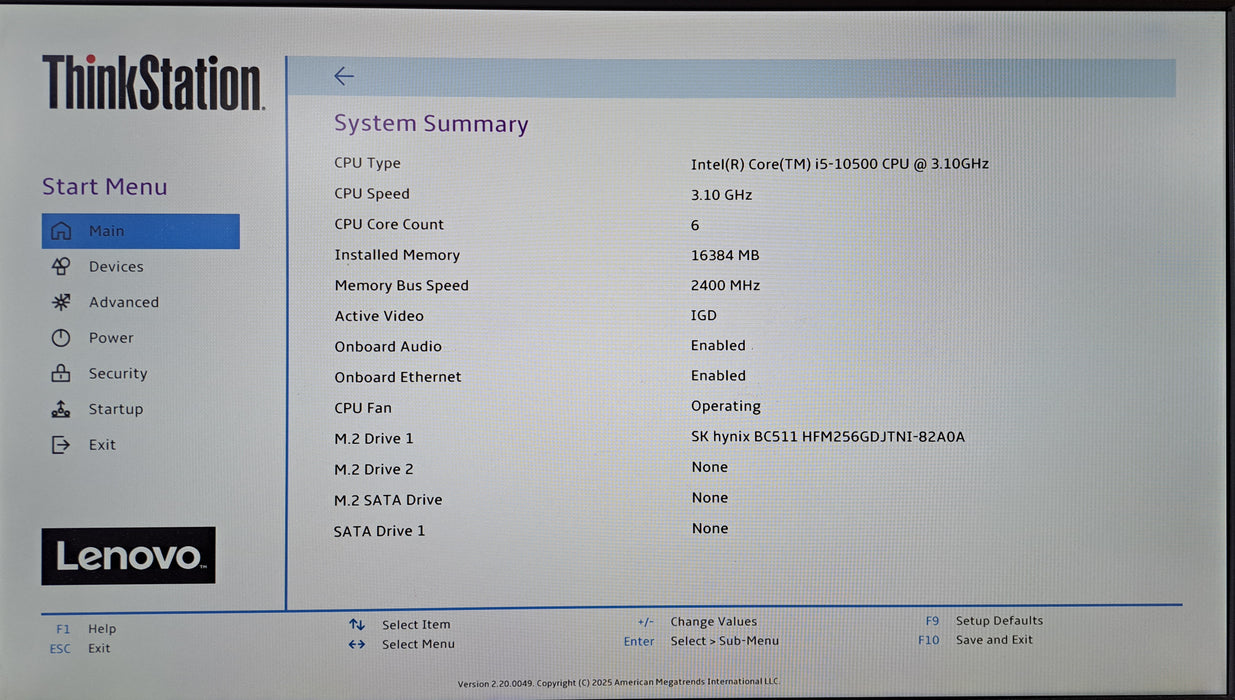Click F9 Setup Defaults
1235x700 pixels.
(x=984, y=621)
